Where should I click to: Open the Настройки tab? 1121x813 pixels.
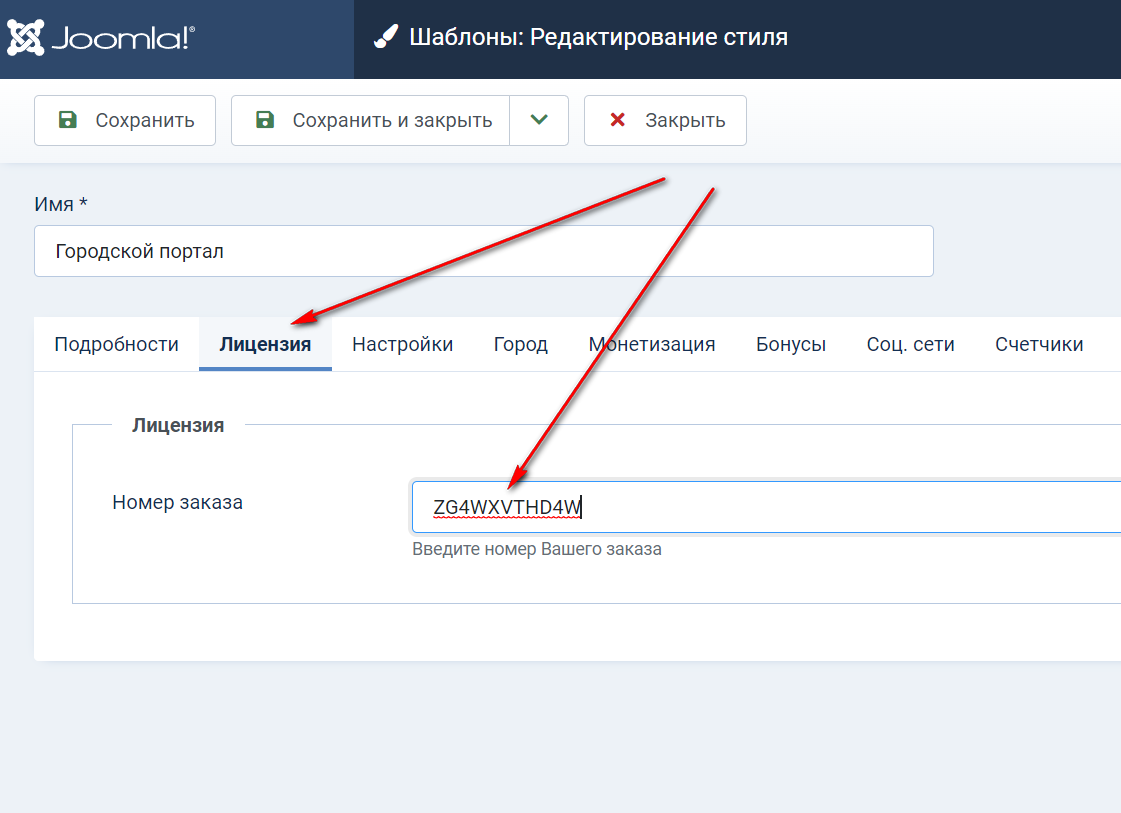pos(402,344)
